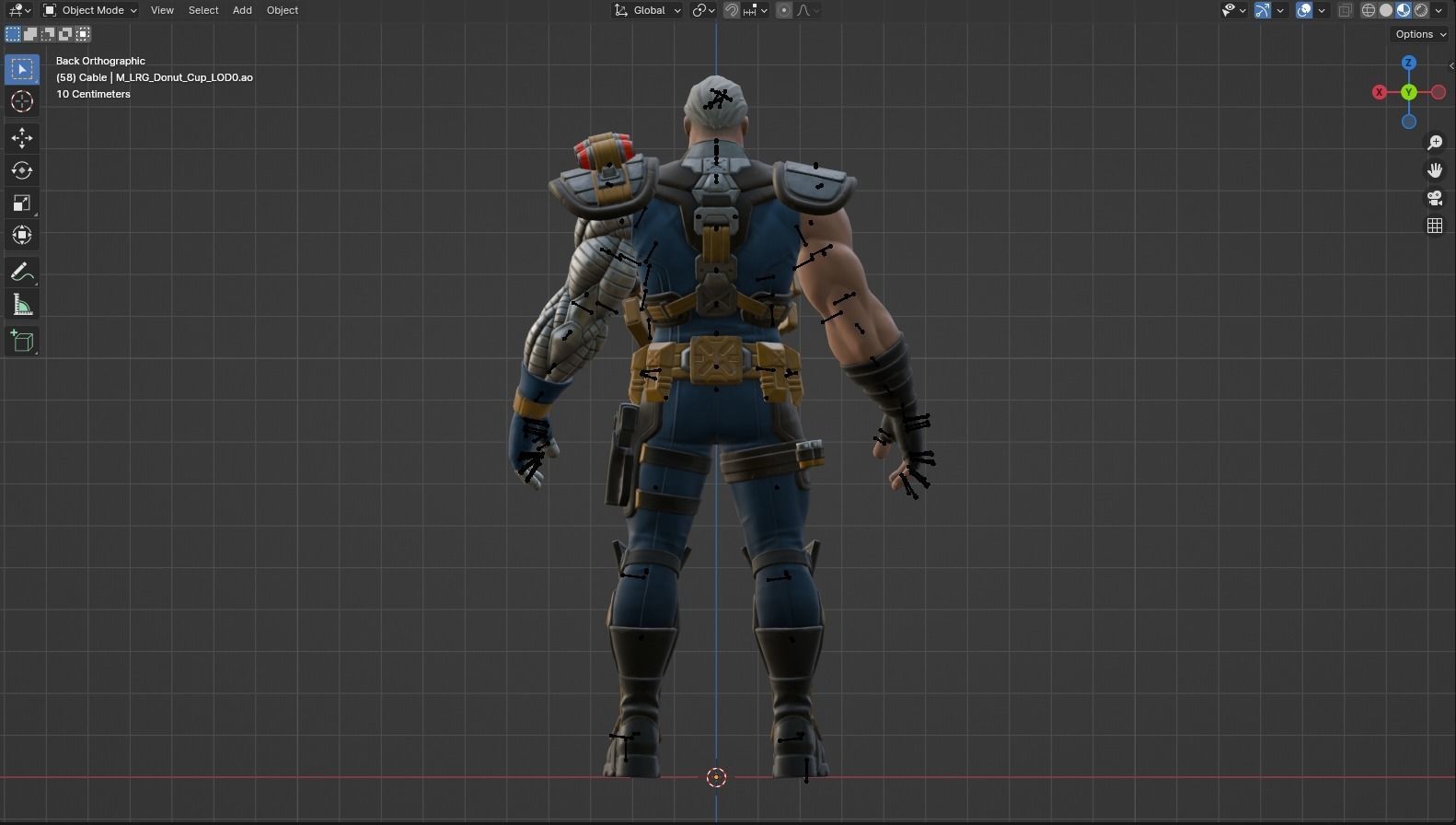This screenshot has height=825, width=1456.
Task: Click the 3D cursor at origin
Action: [716, 777]
